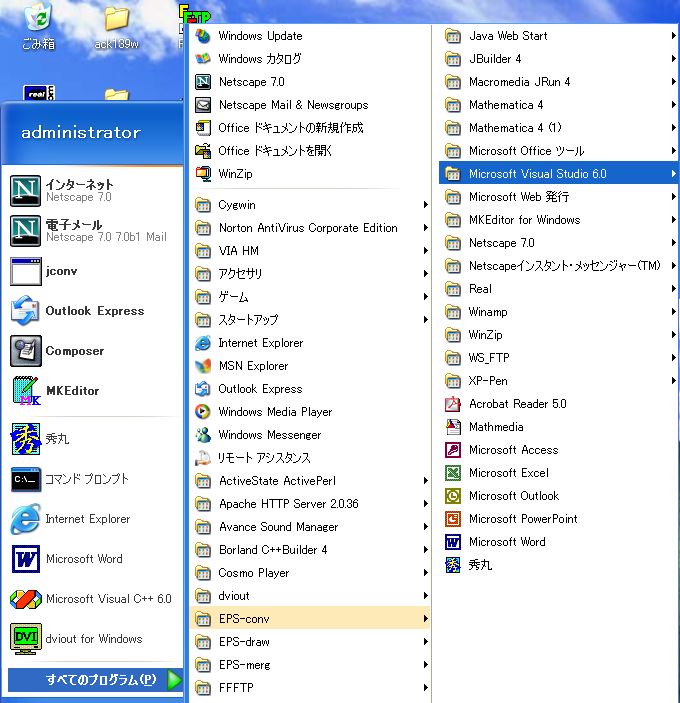
Task: Expand the Java Web Start submenu arrow
Action: coord(673,36)
